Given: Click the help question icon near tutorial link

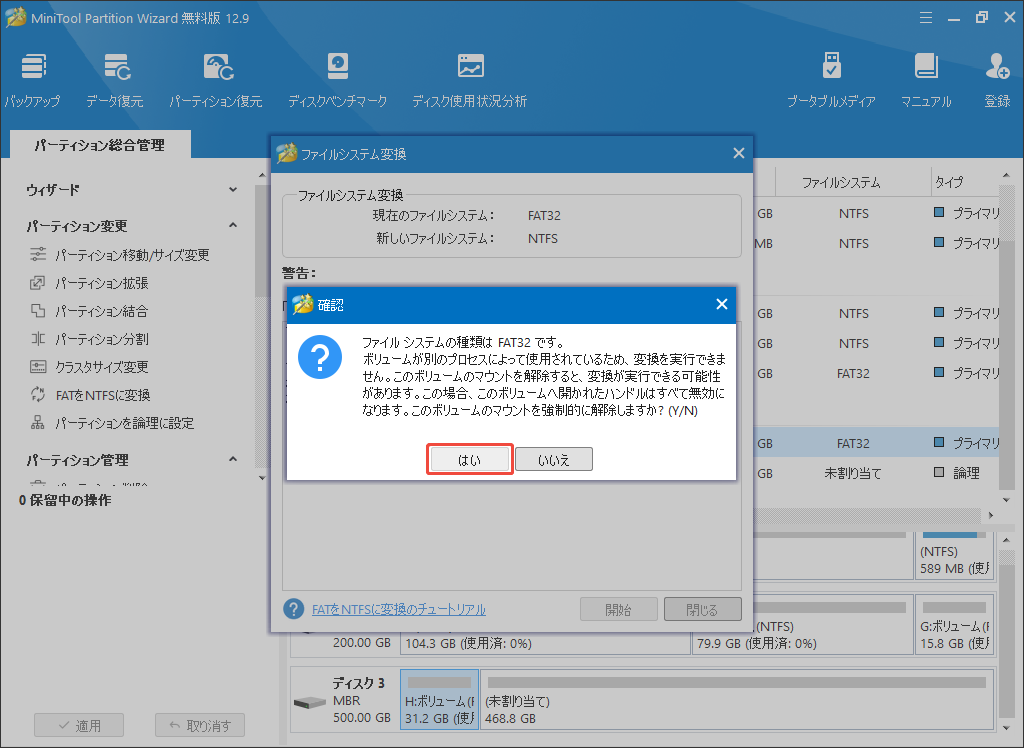Looking at the screenshot, I should (x=293, y=609).
